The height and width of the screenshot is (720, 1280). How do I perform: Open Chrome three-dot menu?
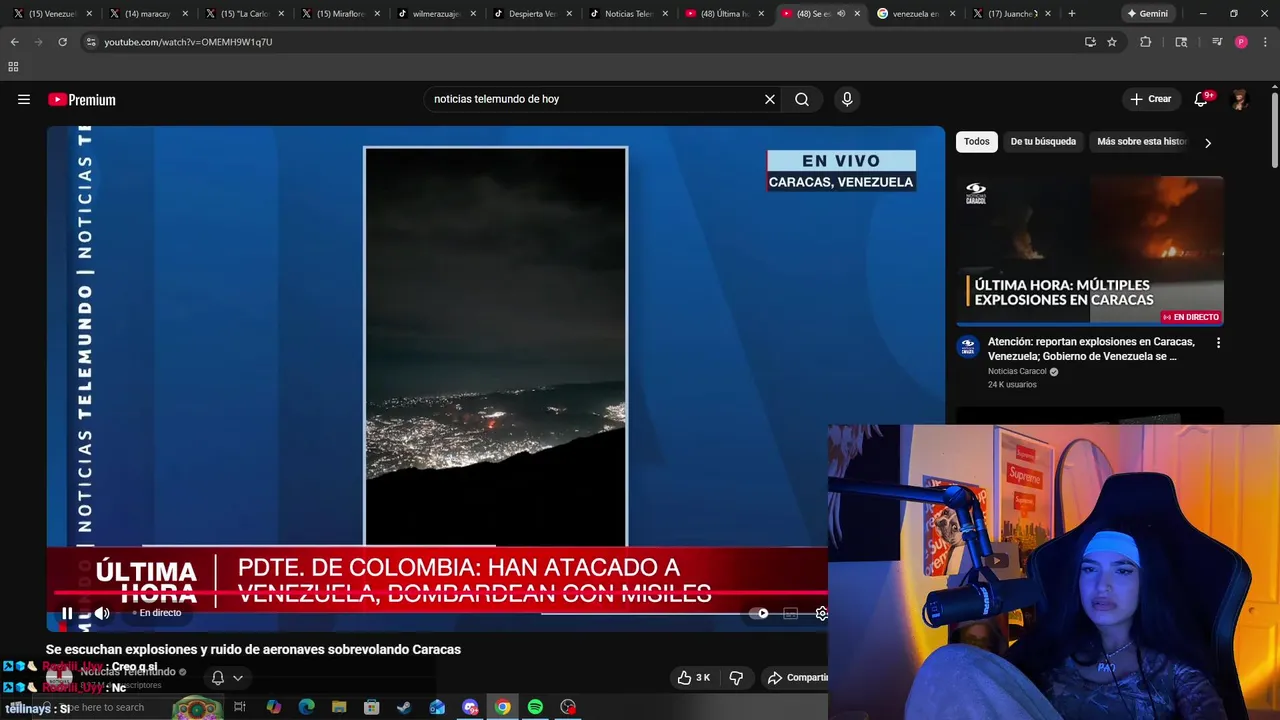tap(1265, 42)
